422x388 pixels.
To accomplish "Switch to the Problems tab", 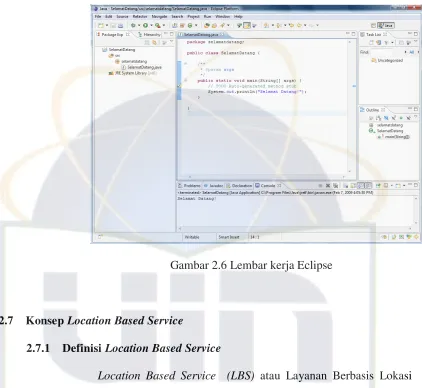I will pos(190,185).
